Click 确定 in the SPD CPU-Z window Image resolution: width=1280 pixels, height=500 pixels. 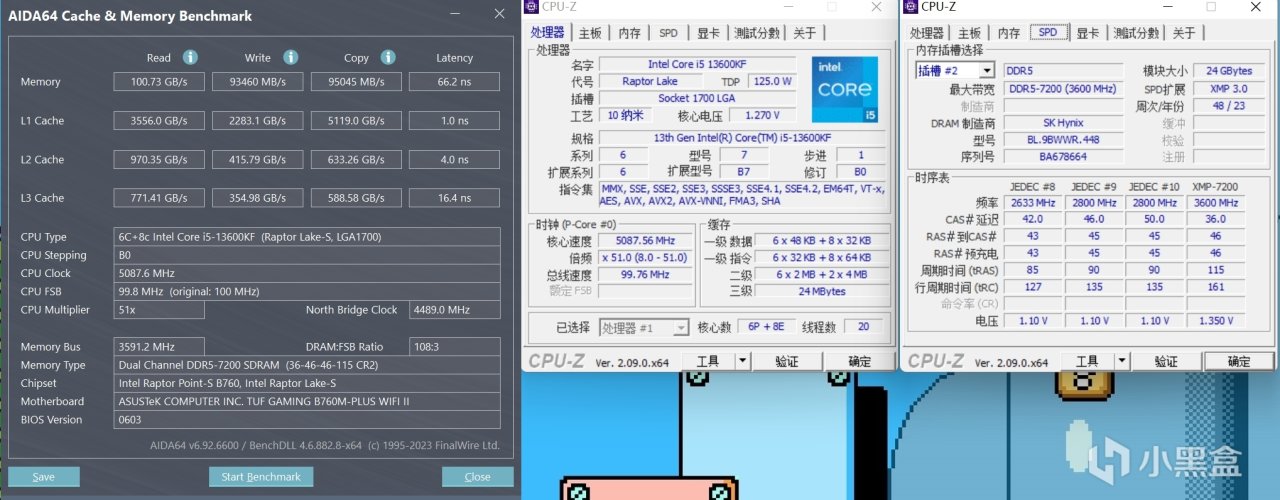1239,361
